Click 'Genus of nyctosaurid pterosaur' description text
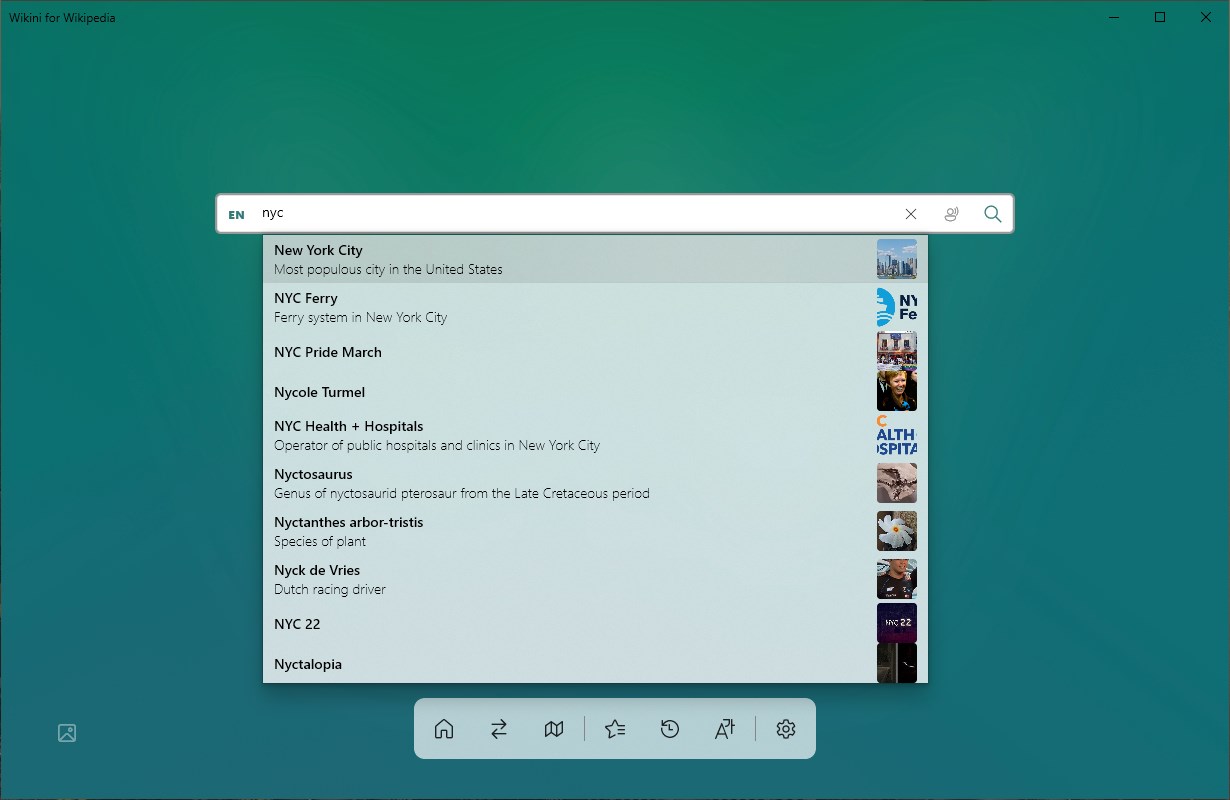Viewport: 1230px width, 800px height. point(462,493)
